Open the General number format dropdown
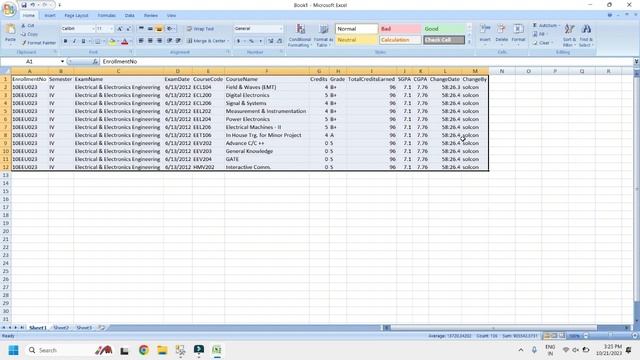Viewport: 640px width, 360px height. pyautogui.click(x=281, y=29)
